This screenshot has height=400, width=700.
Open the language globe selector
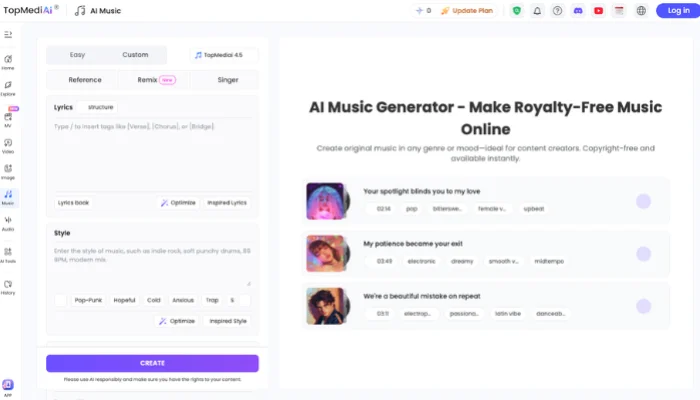640,11
